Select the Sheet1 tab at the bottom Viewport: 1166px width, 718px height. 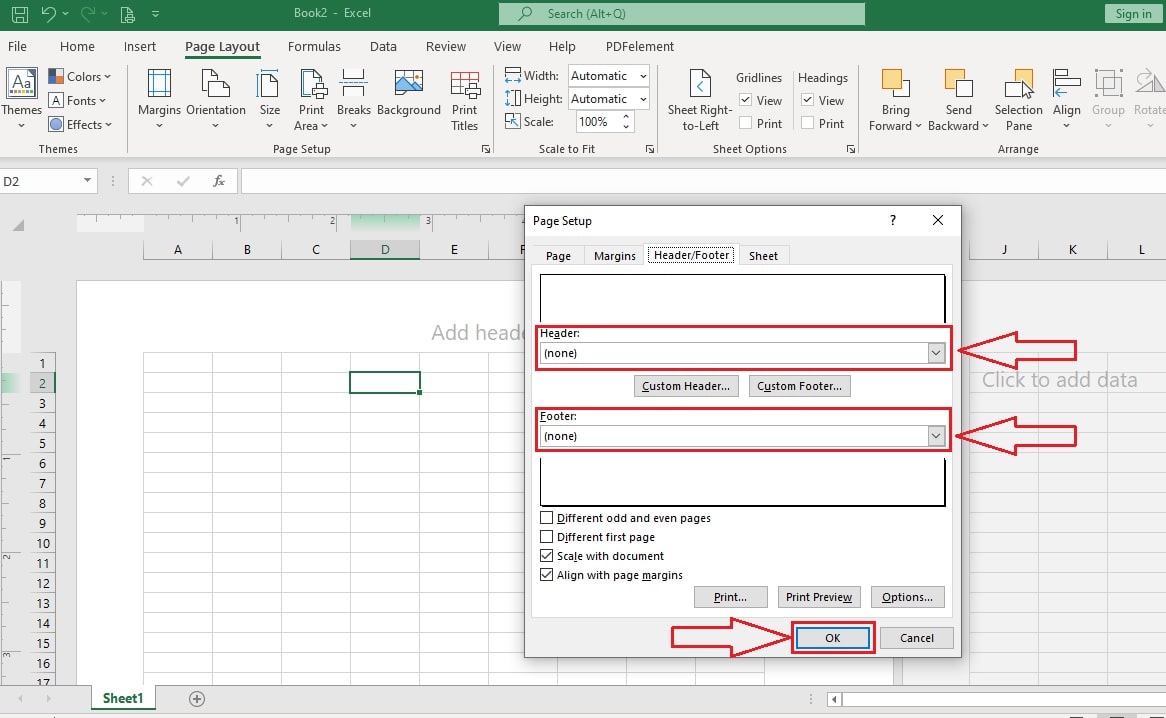(123, 698)
